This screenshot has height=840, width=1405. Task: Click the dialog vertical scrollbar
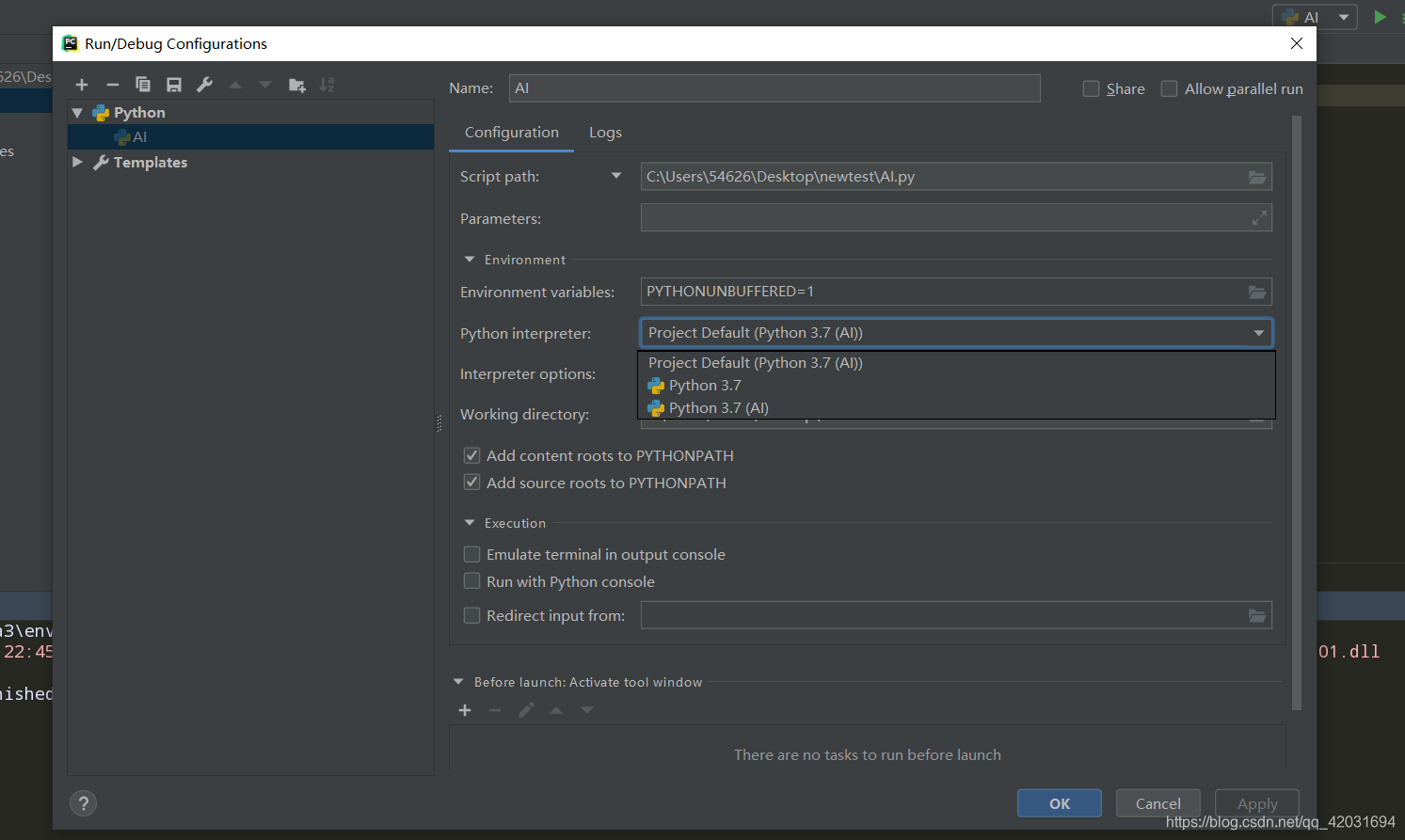[1297, 414]
